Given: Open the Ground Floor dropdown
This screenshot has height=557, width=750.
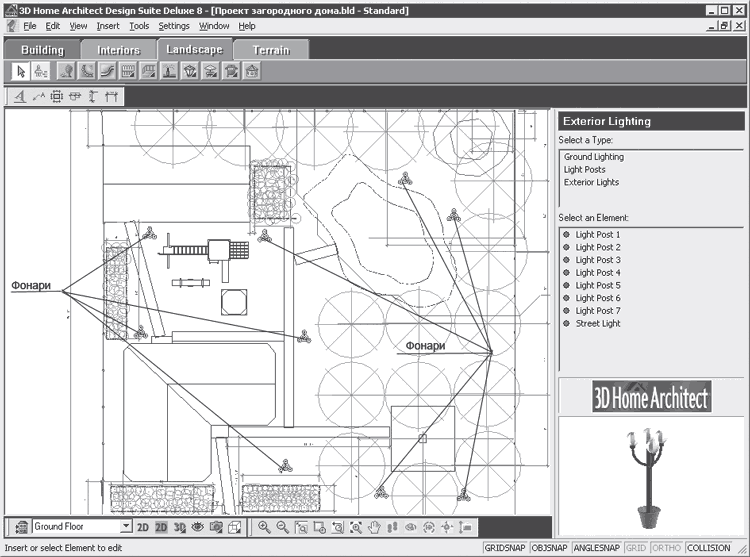Looking at the screenshot, I should point(125,527).
